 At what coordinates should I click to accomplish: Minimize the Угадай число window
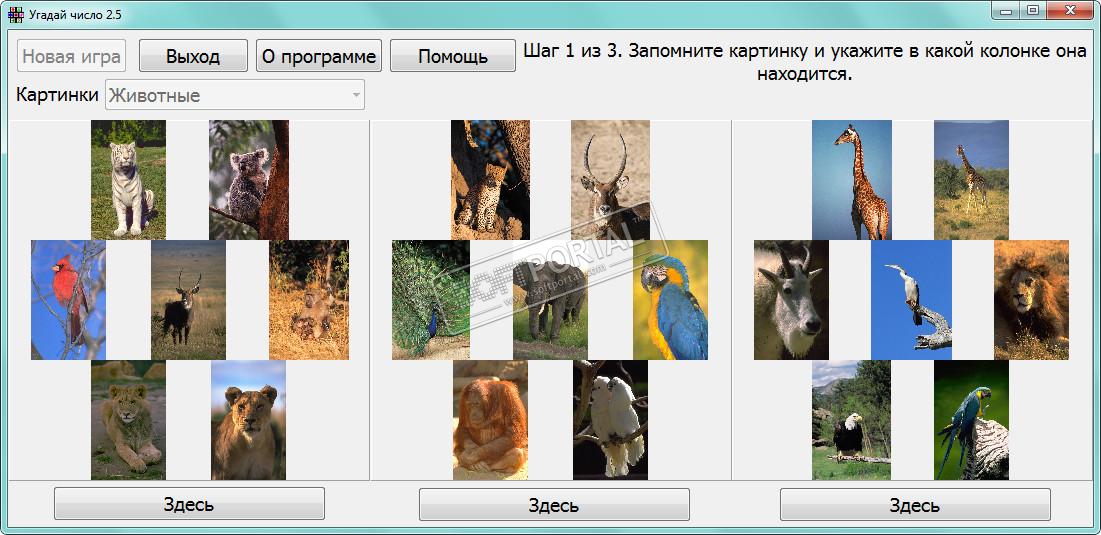pyautogui.click(x=1006, y=10)
